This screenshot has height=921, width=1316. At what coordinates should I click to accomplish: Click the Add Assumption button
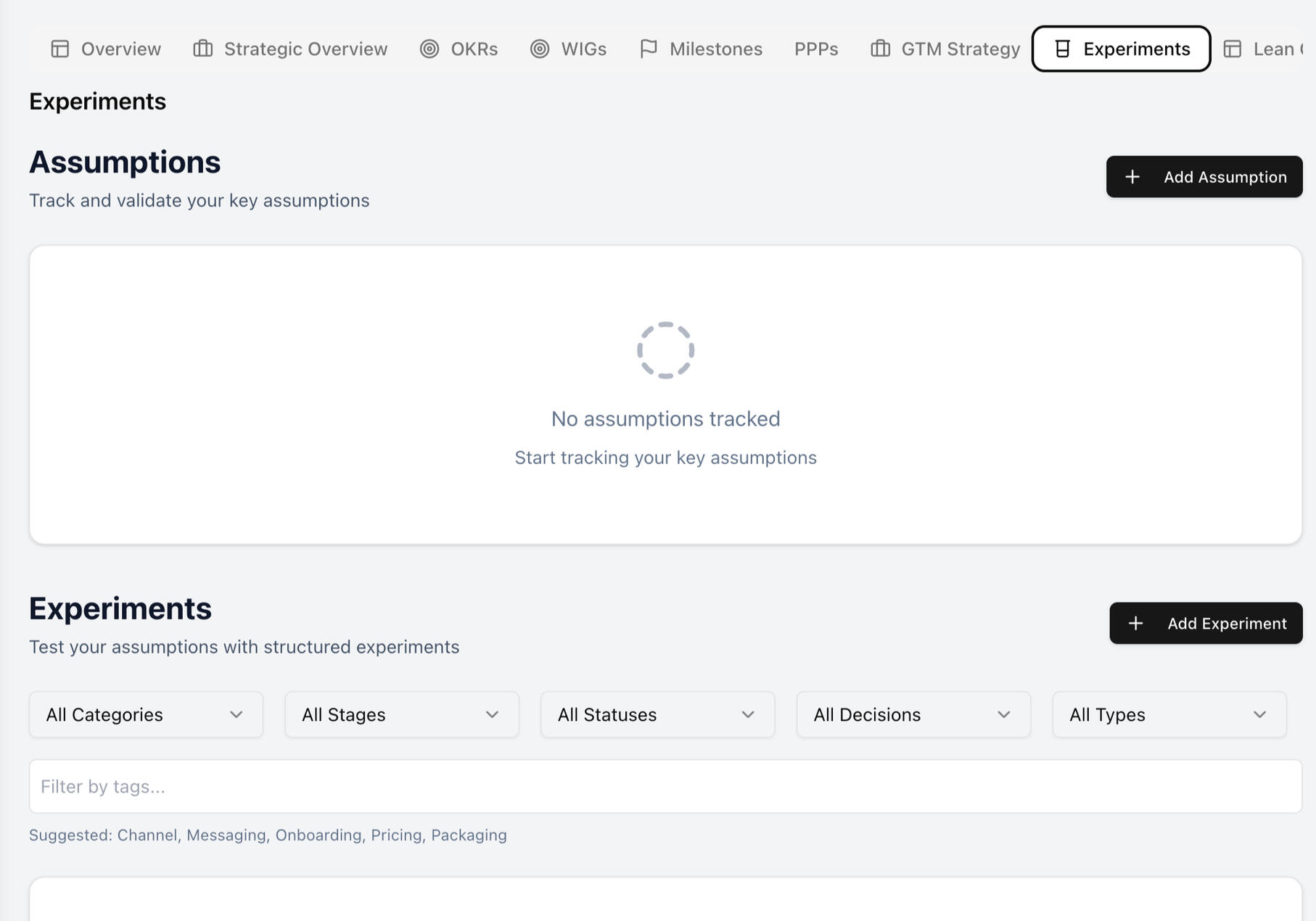point(1204,176)
